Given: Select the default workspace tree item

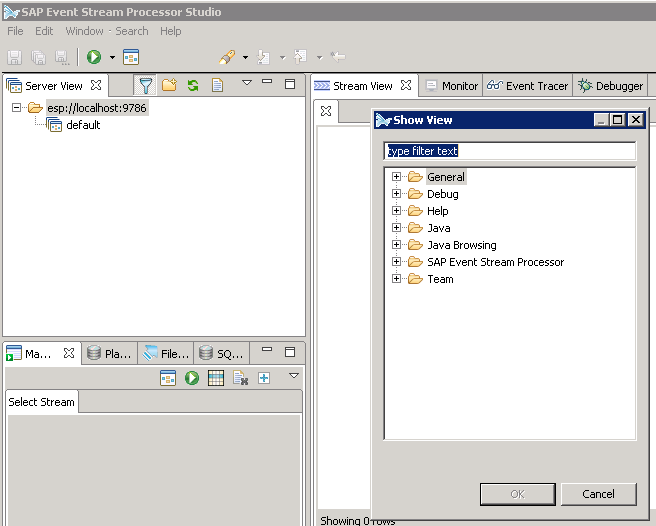Looking at the screenshot, I should [82, 125].
